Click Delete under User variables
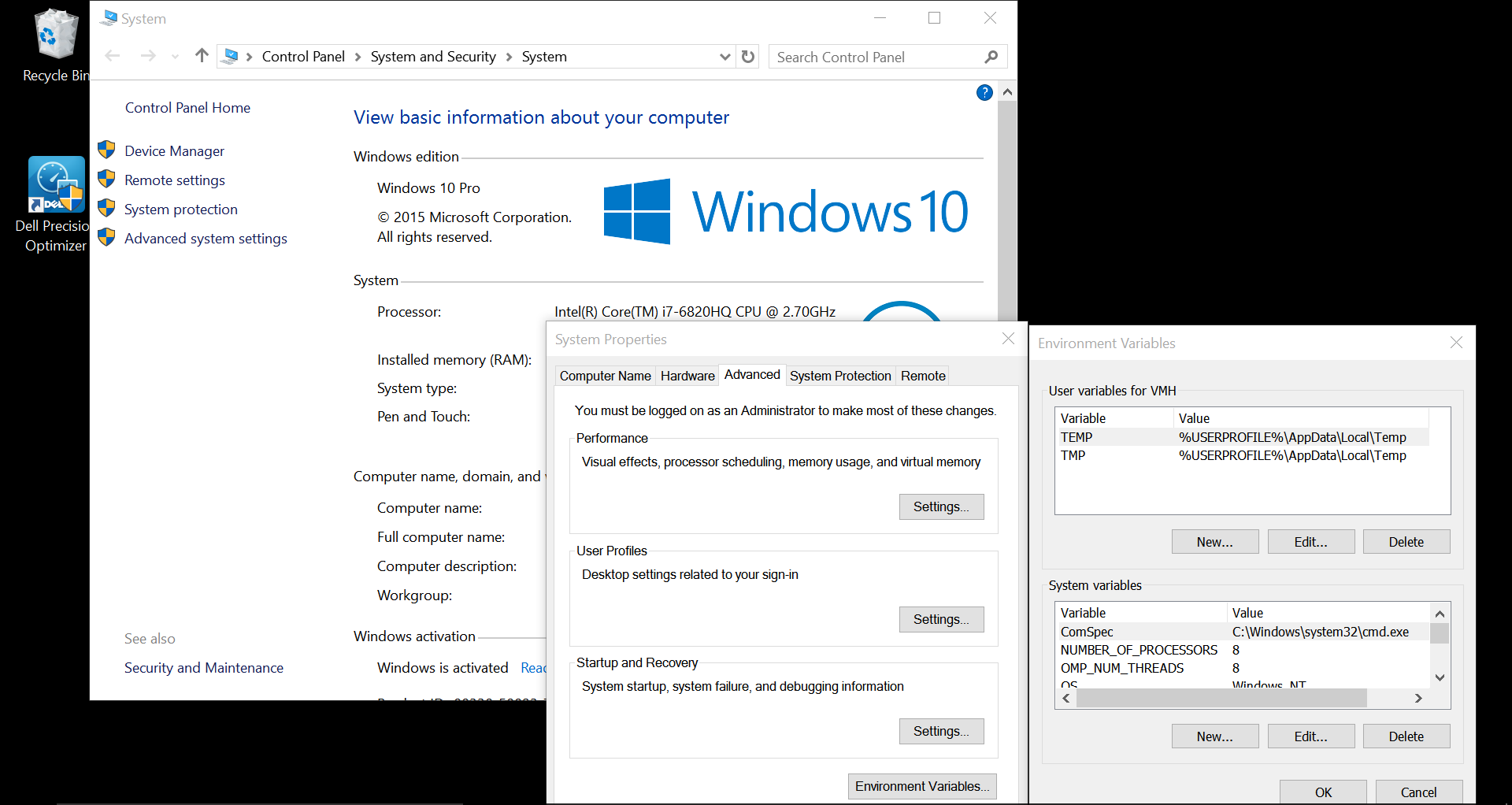The image size is (1512, 805). tap(1406, 542)
